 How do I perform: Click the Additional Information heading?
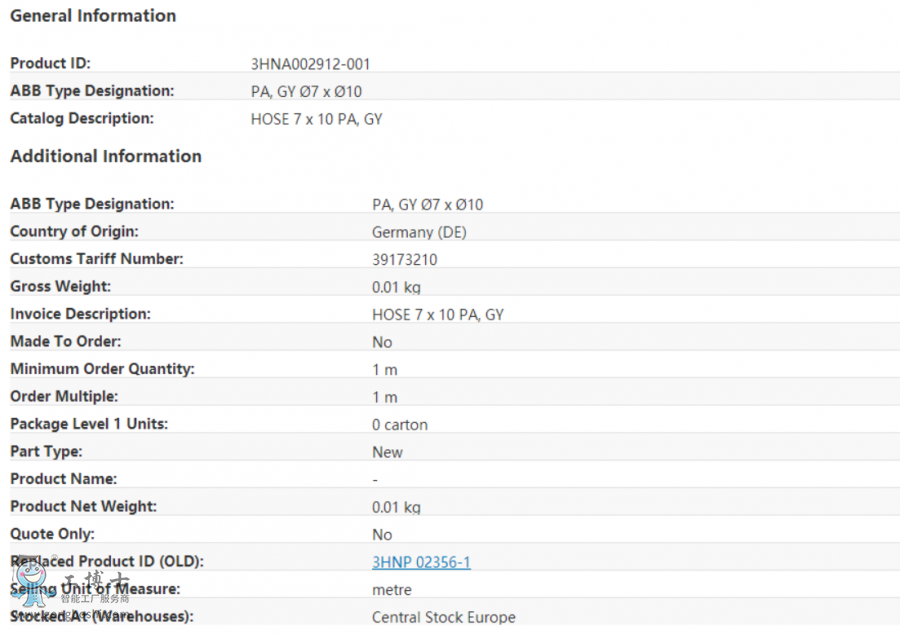coord(106,156)
